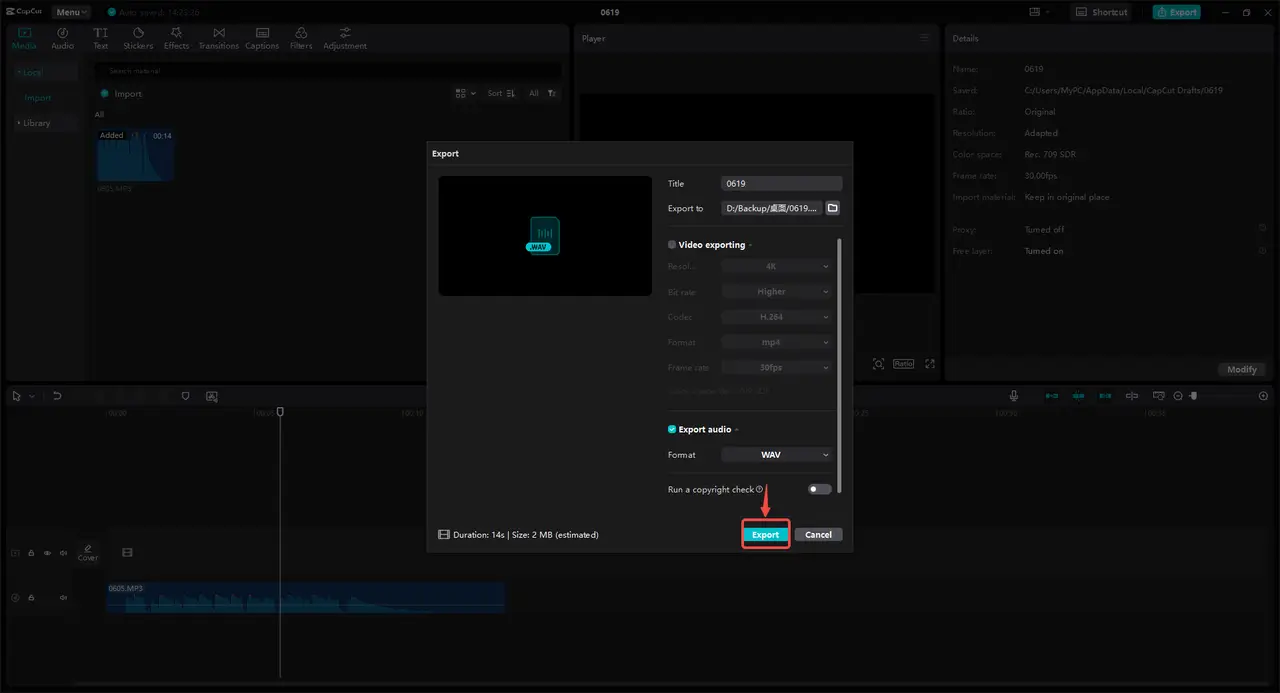The image size is (1280, 693).
Task: Click the copyright check info help icon
Action: (x=760, y=490)
